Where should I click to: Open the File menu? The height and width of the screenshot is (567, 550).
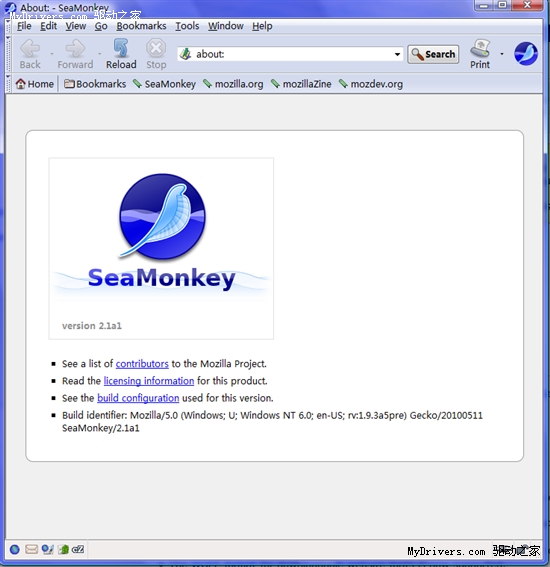click(24, 26)
